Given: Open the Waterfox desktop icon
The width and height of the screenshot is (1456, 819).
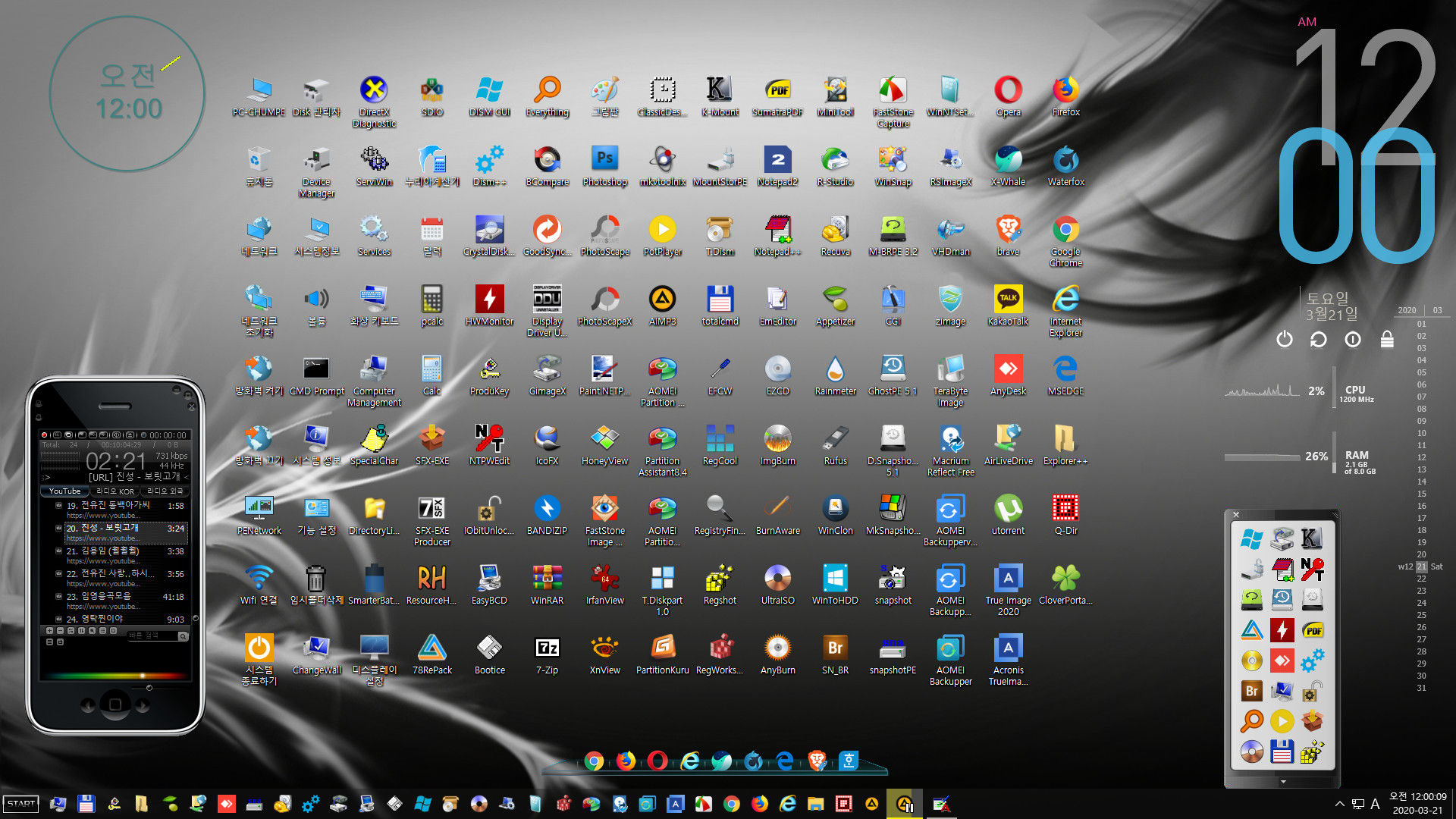Looking at the screenshot, I should tap(1065, 166).
